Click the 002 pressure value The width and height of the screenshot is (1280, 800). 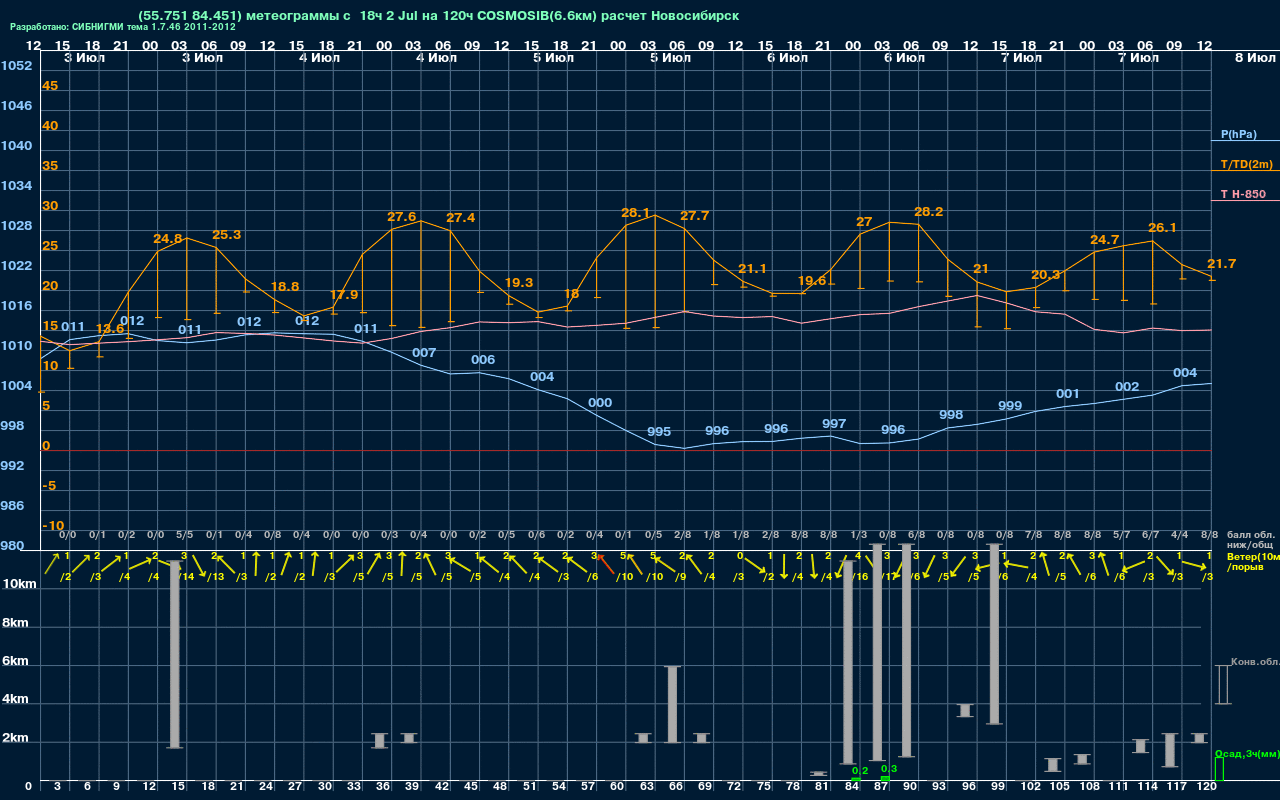click(1127, 386)
